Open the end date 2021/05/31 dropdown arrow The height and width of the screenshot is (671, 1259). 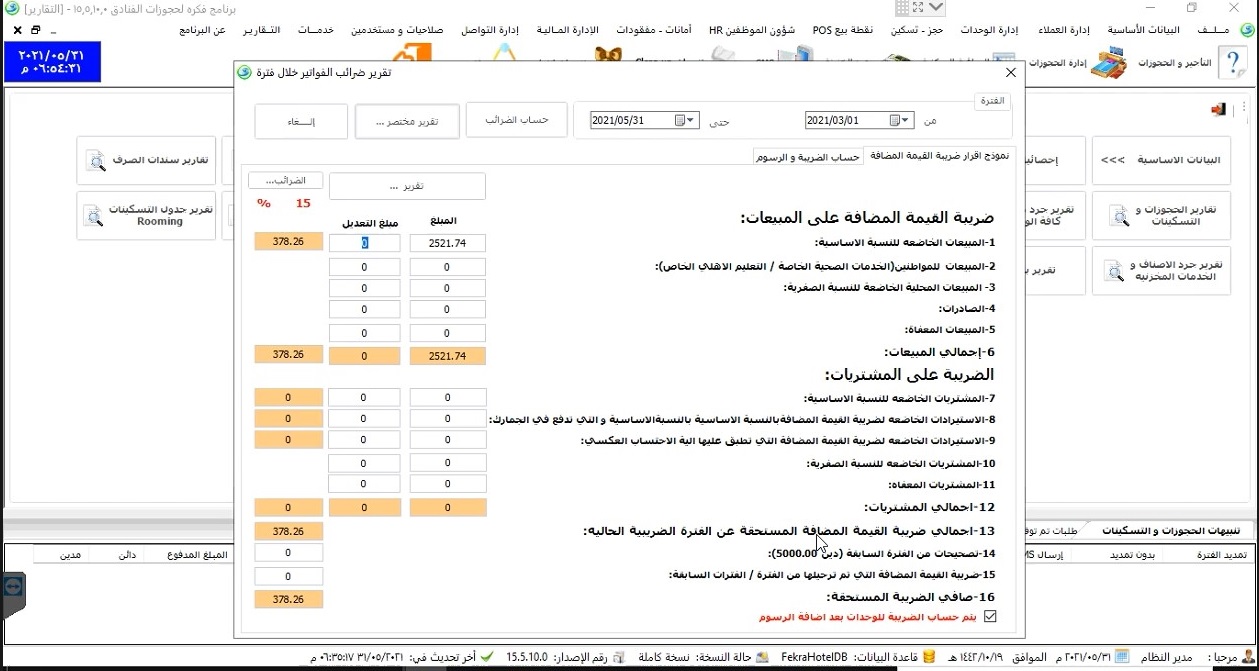(691, 121)
